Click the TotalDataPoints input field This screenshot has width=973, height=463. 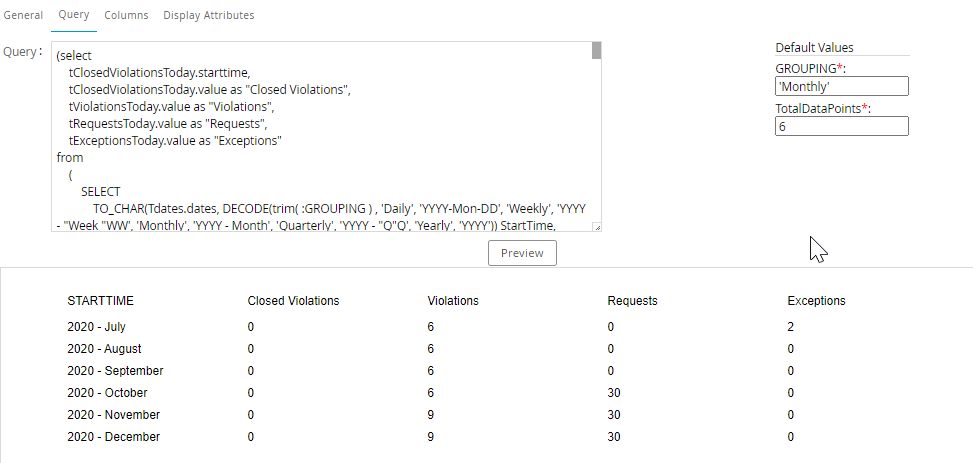pos(841,126)
